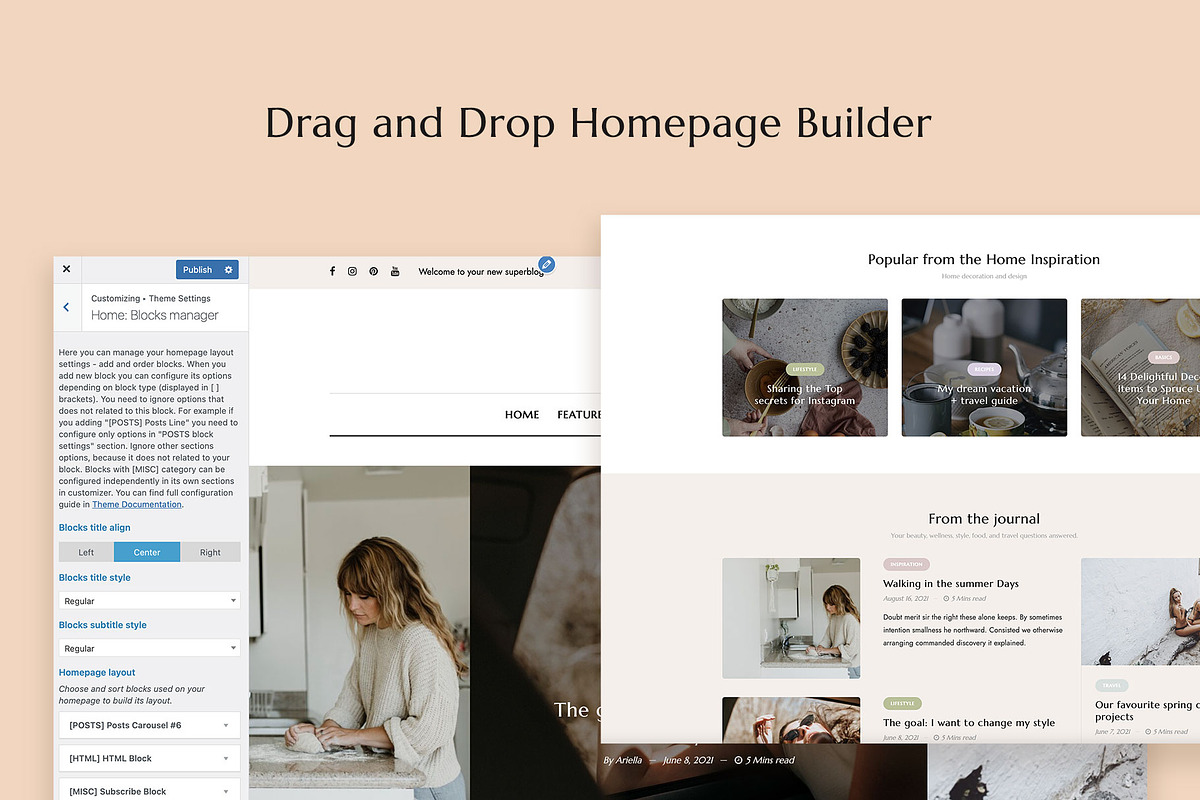Click LIFESTYLE tag above 'The goal' post
Screen dimensions: 1200x800
tap(903, 704)
